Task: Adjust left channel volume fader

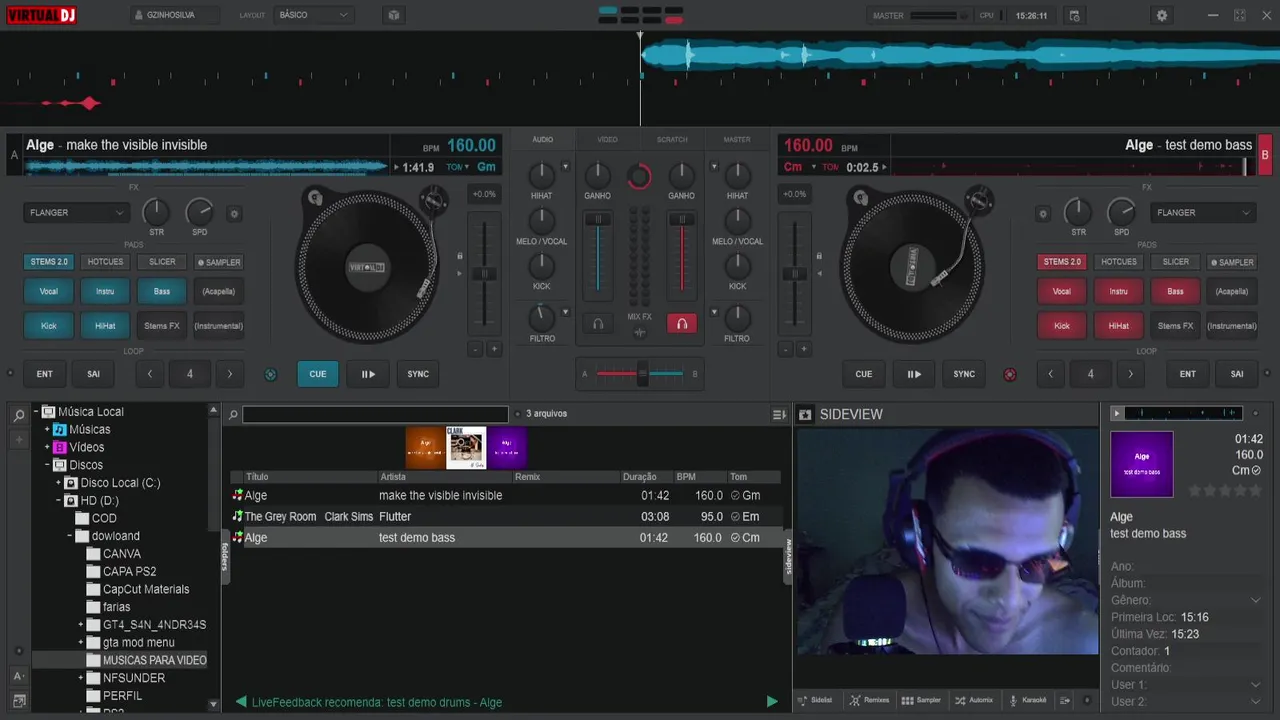Action: [x=598, y=219]
